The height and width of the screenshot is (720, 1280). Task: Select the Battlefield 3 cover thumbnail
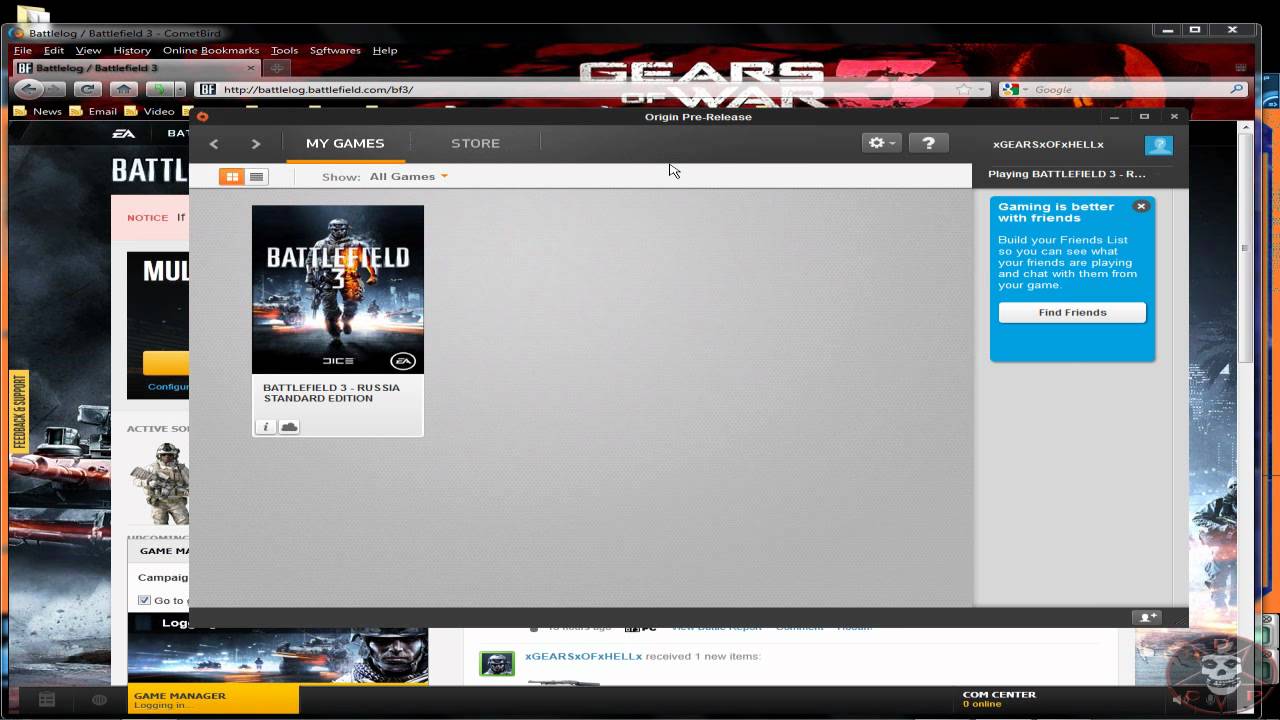(x=338, y=290)
